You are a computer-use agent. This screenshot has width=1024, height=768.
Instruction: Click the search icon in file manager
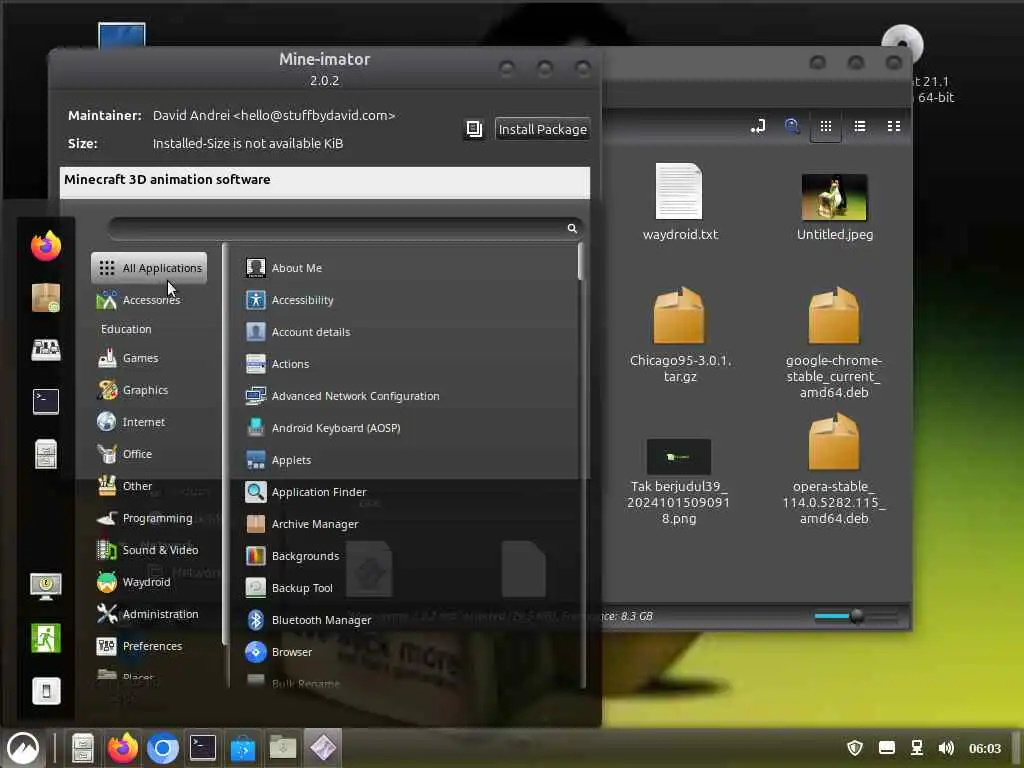click(x=792, y=126)
